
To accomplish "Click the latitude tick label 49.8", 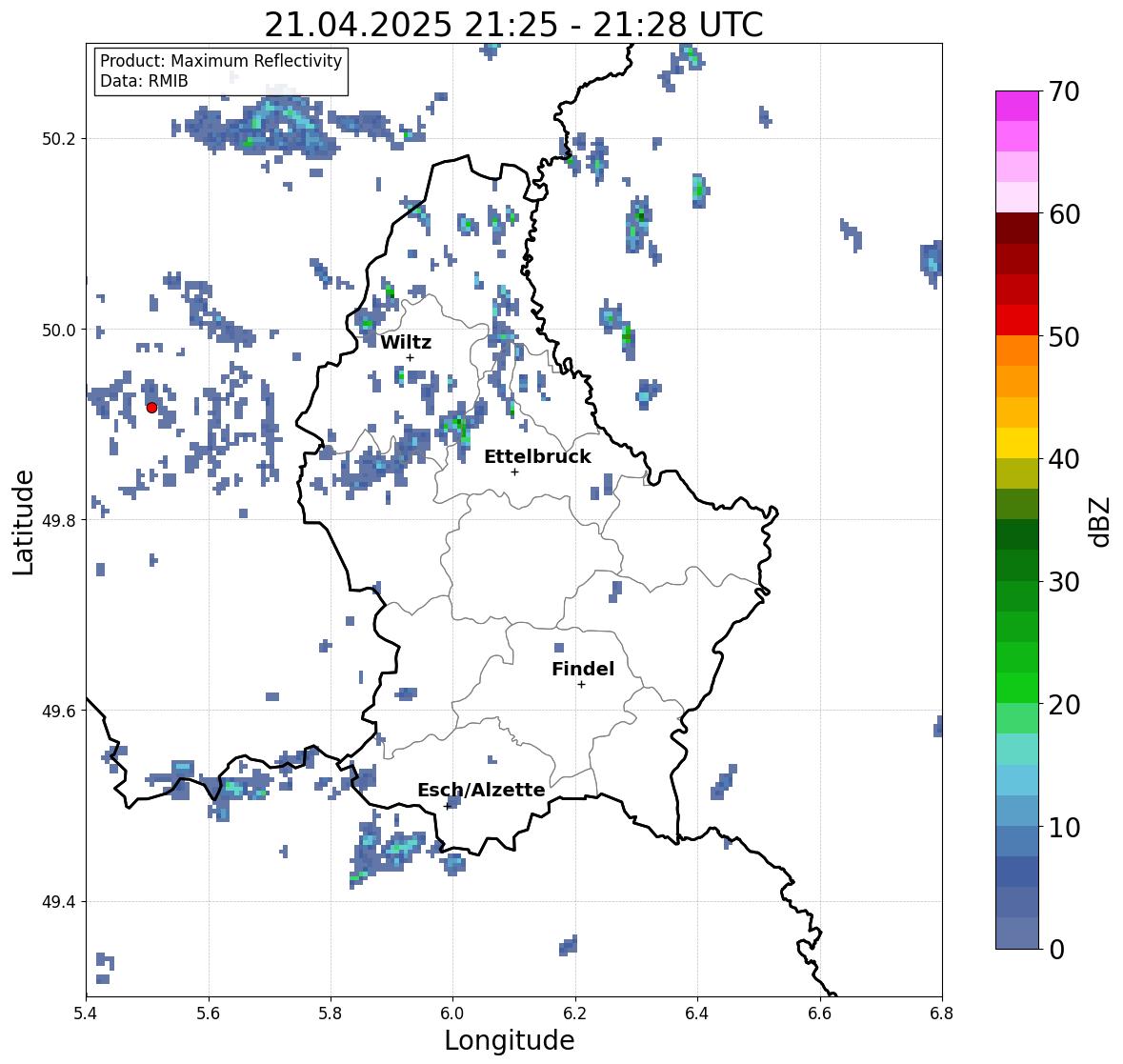I will [59, 520].
